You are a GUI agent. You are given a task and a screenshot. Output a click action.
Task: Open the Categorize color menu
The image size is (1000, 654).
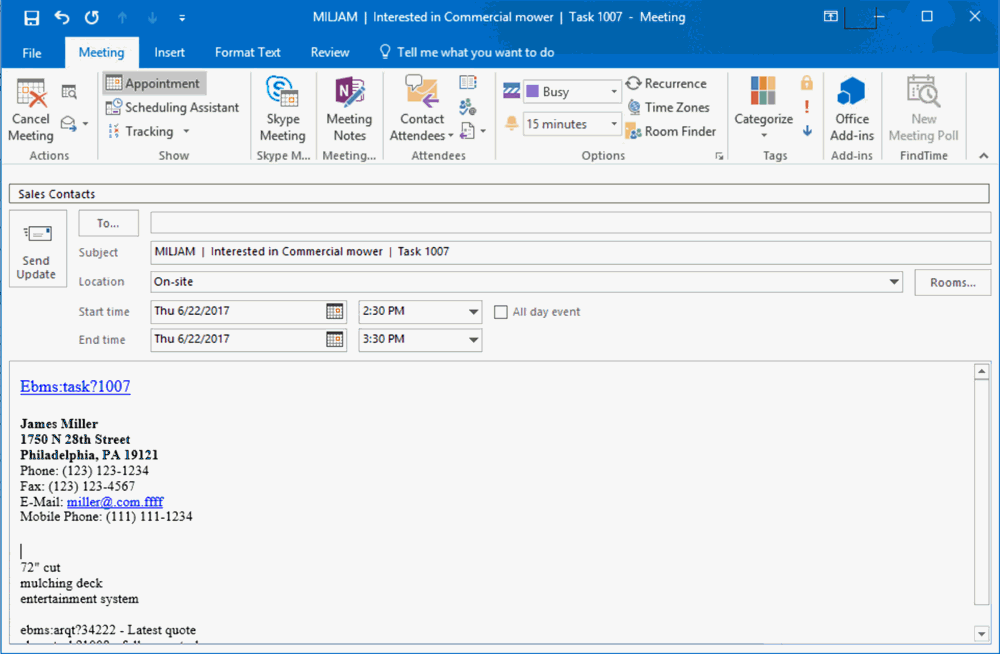coord(763,110)
